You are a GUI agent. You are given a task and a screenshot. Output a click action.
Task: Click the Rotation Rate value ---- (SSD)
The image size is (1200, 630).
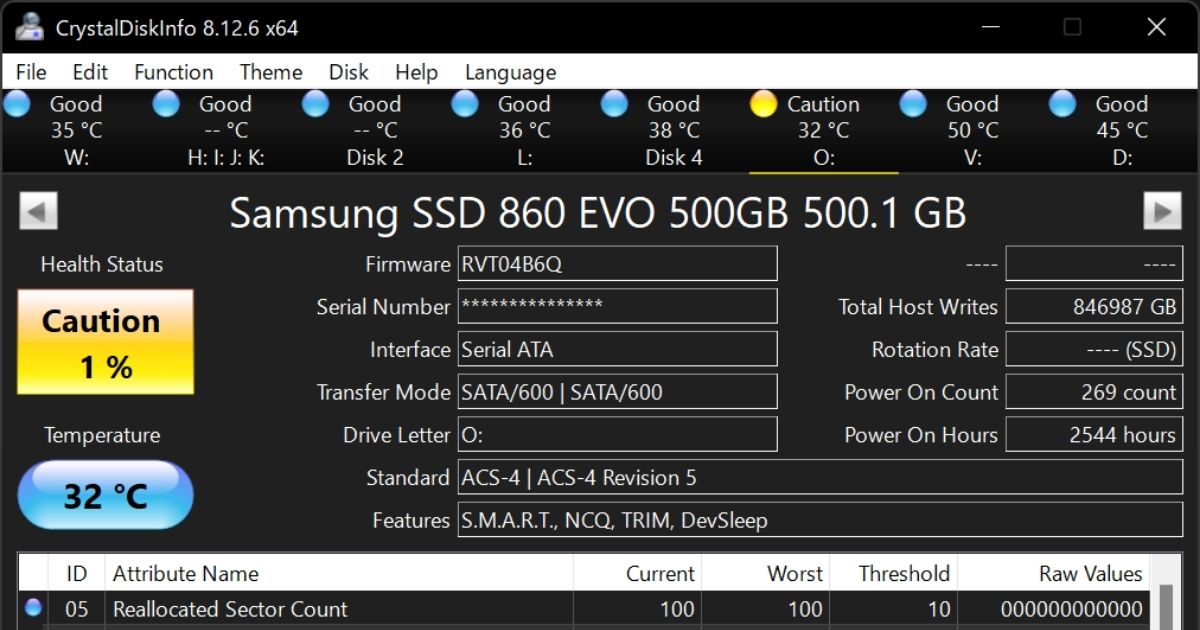tap(1093, 349)
